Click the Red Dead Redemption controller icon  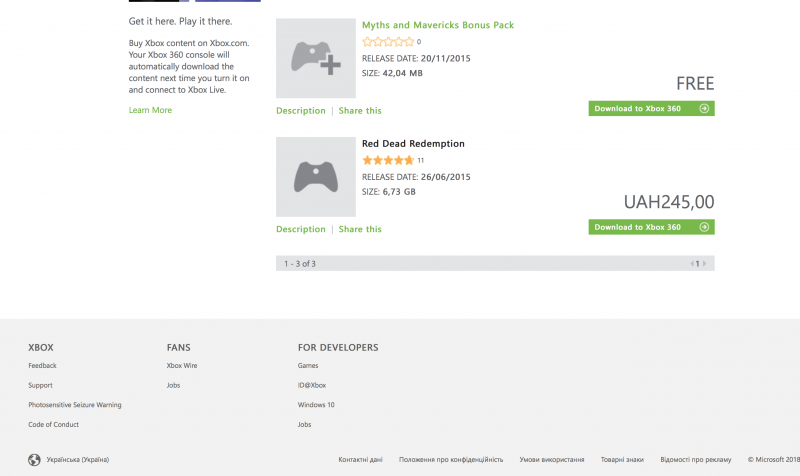[316, 177]
